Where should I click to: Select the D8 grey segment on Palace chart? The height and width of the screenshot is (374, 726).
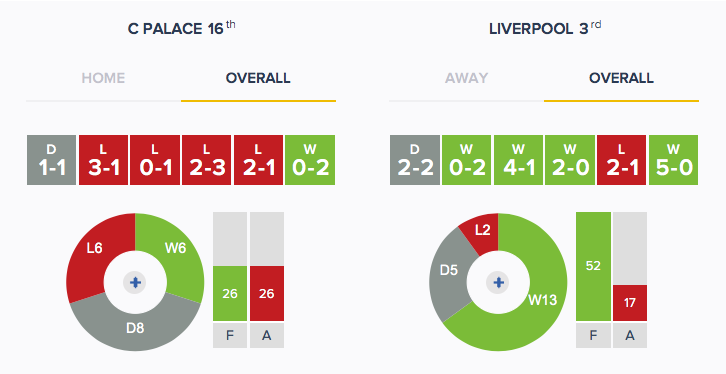(x=135, y=328)
